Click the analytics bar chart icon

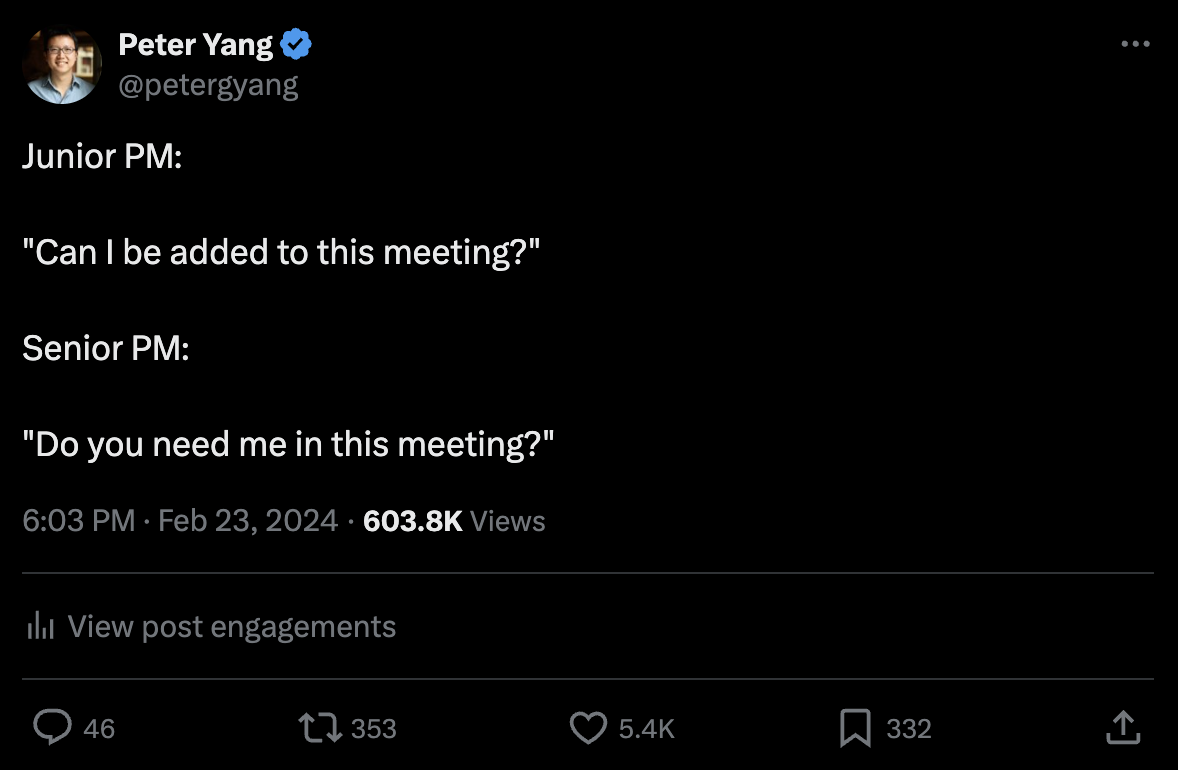[x=41, y=627]
